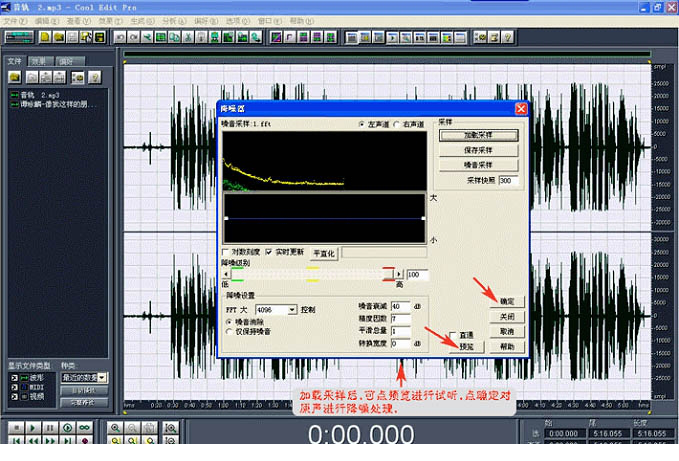Open the 编辑 Edit menu

click(47, 21)
